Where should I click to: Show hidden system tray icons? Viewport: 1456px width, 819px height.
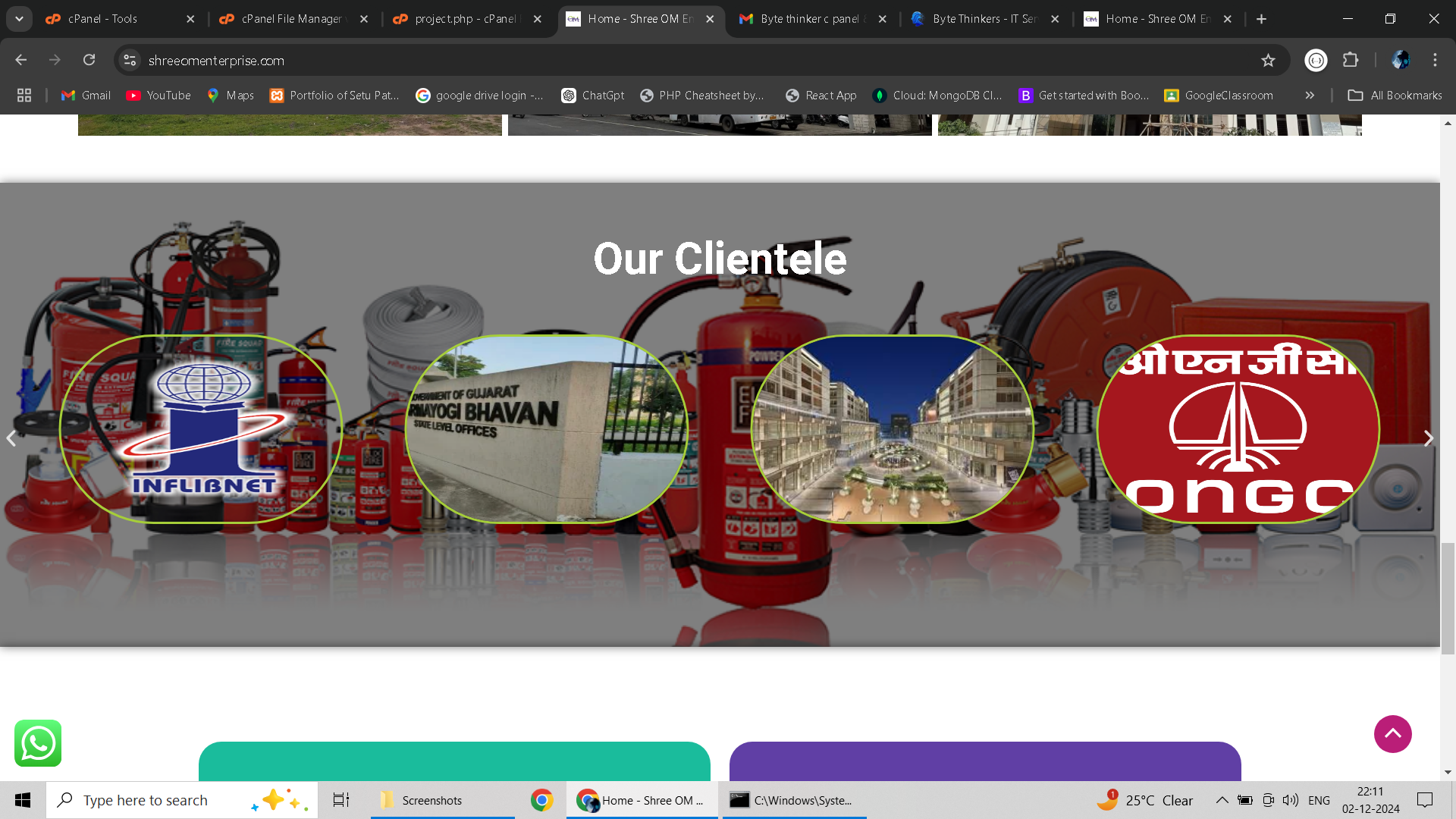click(1222, 800)
